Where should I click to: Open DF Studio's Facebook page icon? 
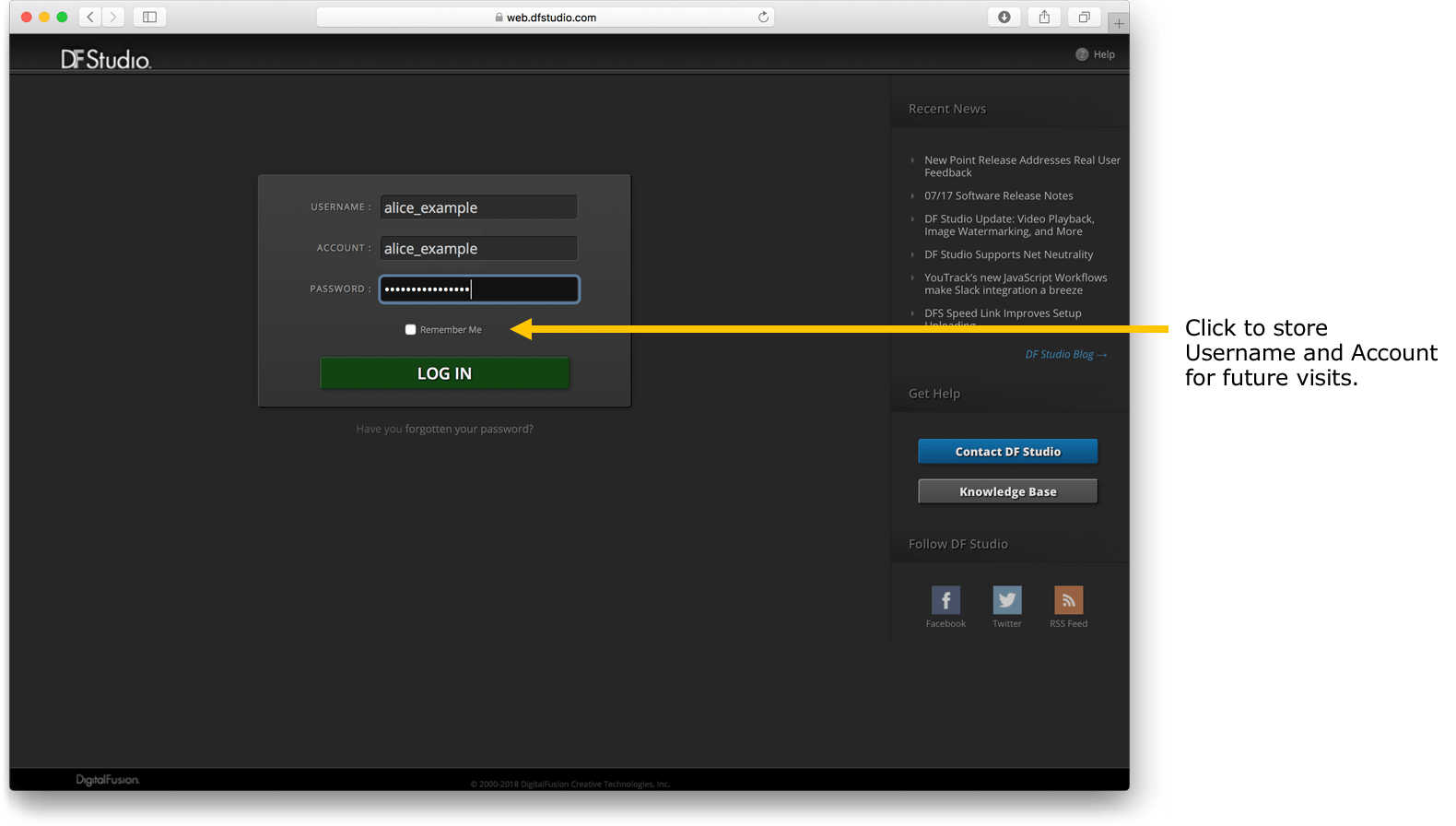945,600
